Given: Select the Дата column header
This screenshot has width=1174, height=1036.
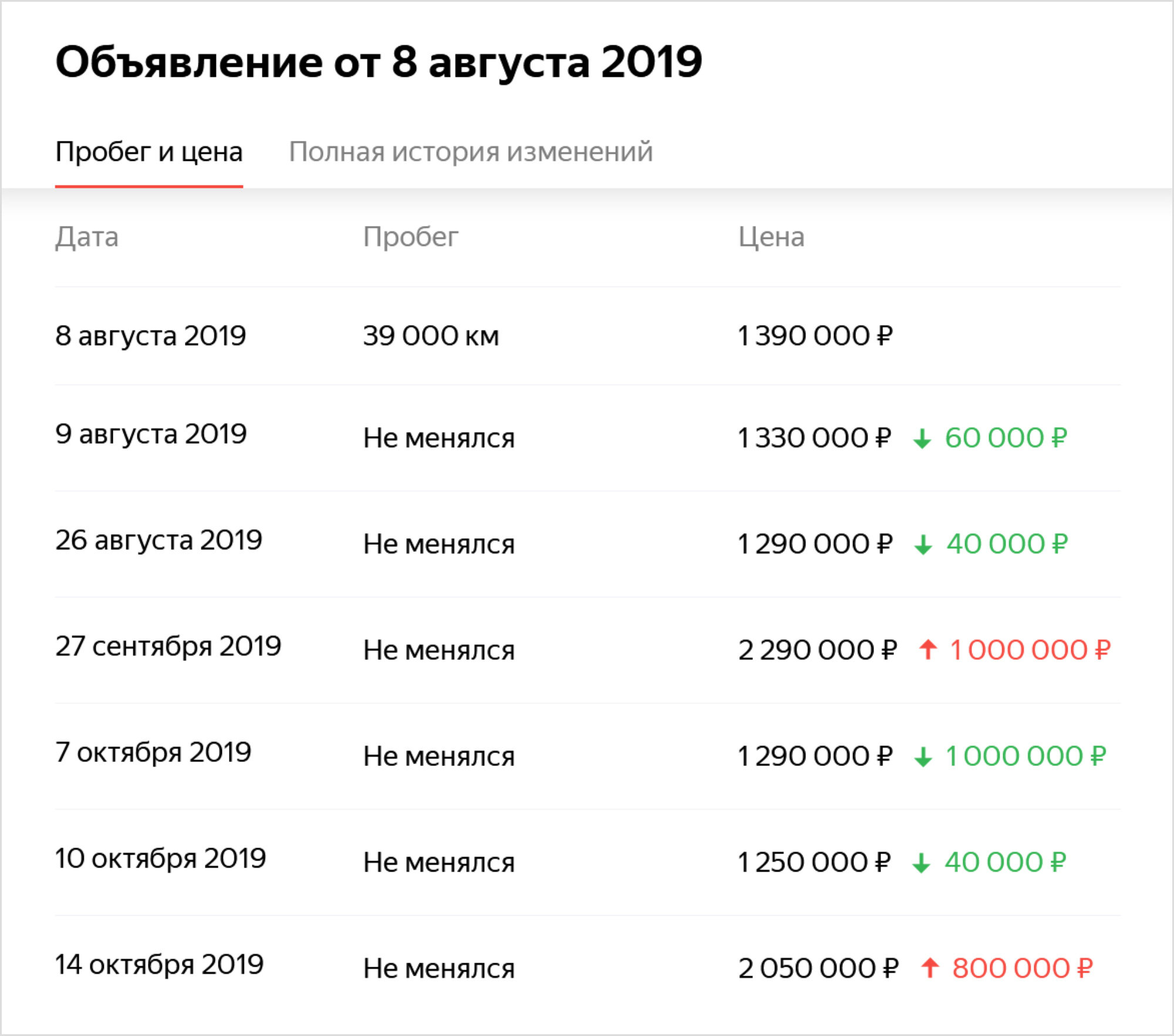Looking at the screenshot, I should 87,237.
